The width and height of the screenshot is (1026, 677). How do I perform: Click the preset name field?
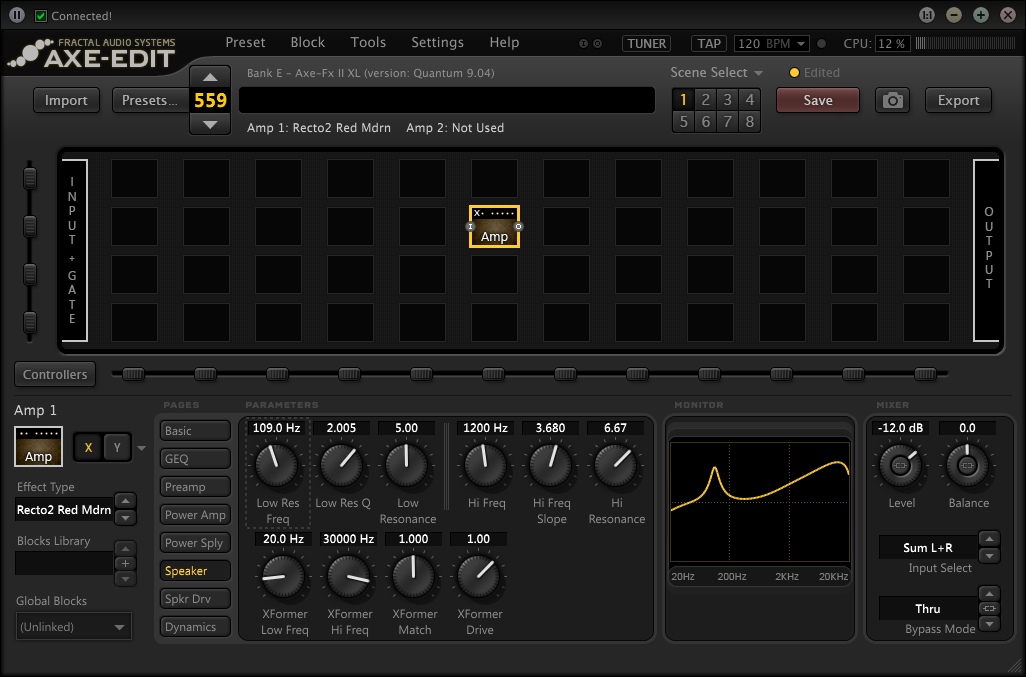coord(447,100)
